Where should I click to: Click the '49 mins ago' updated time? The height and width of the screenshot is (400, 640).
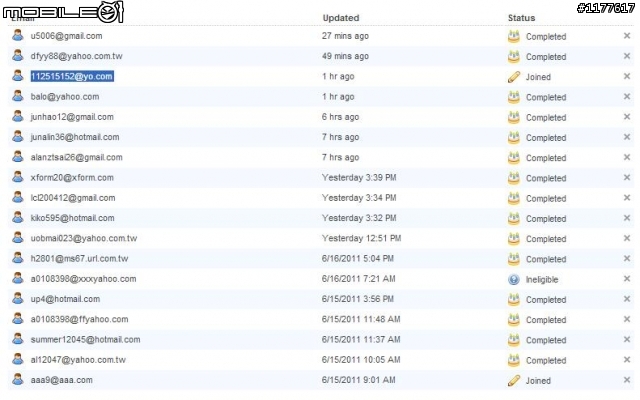[345, 56]
